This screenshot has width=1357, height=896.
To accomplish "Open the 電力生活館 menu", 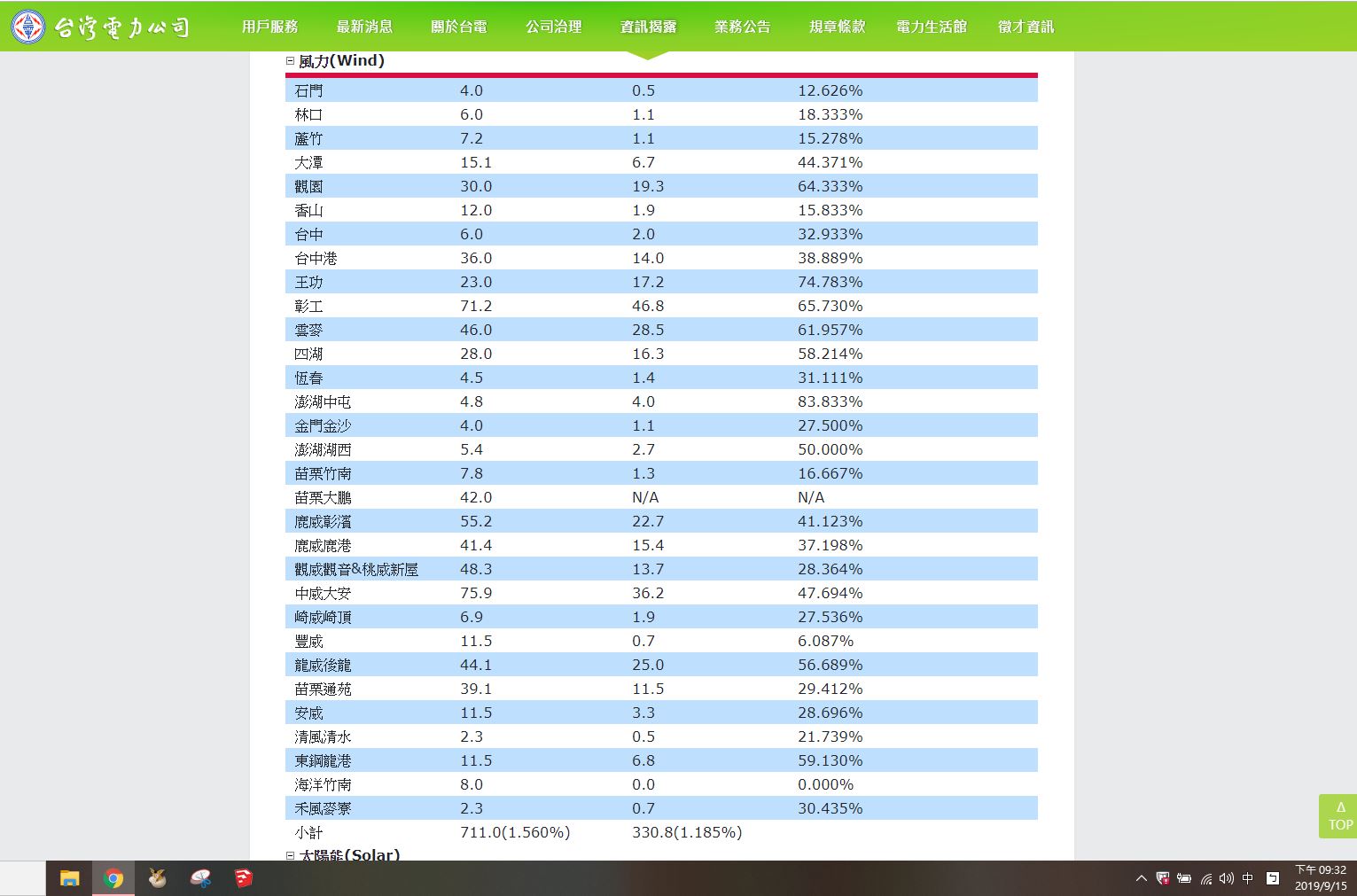I will point(932,27).
